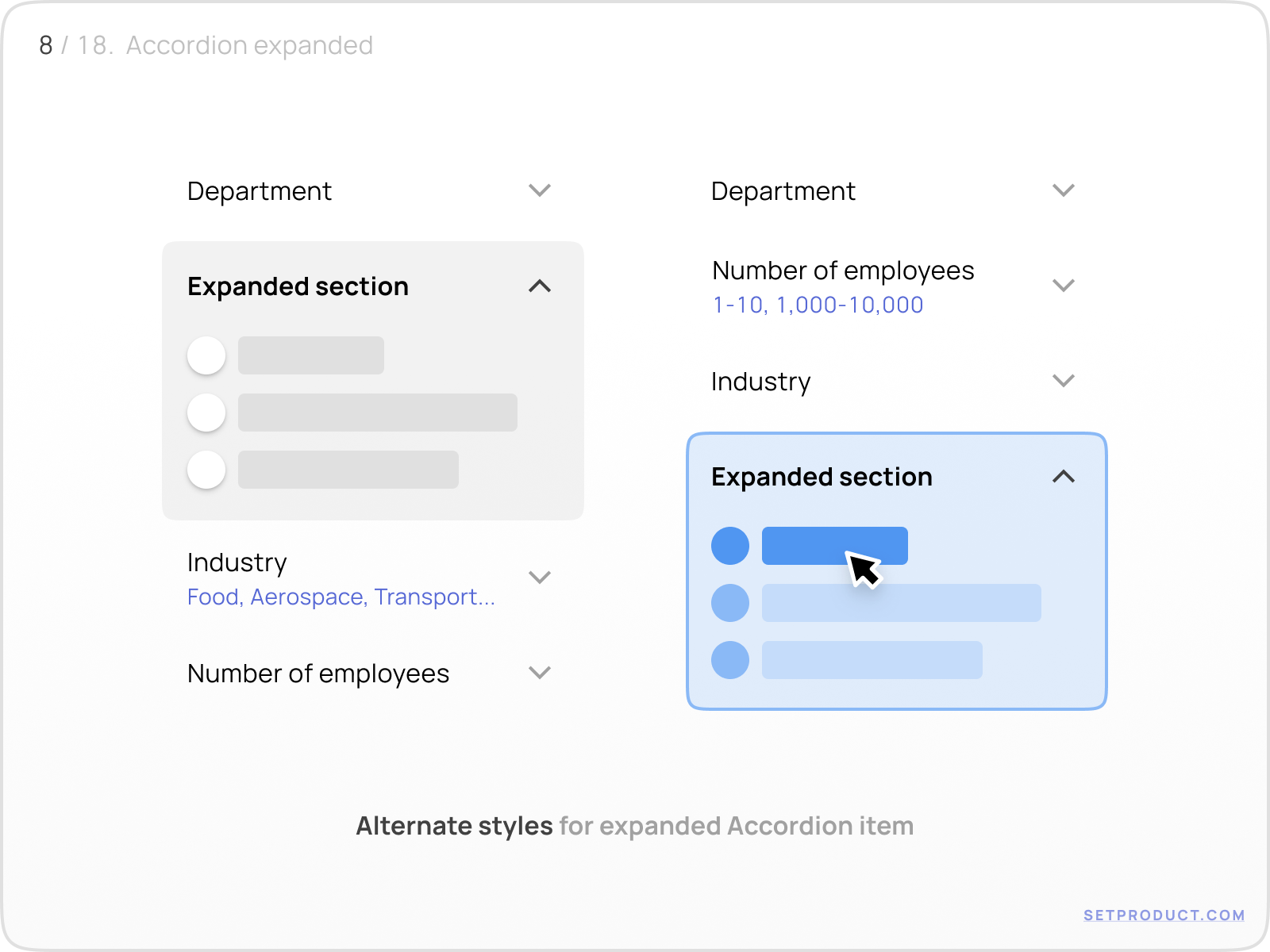Expand the left Department accordion item

point(259,190)
